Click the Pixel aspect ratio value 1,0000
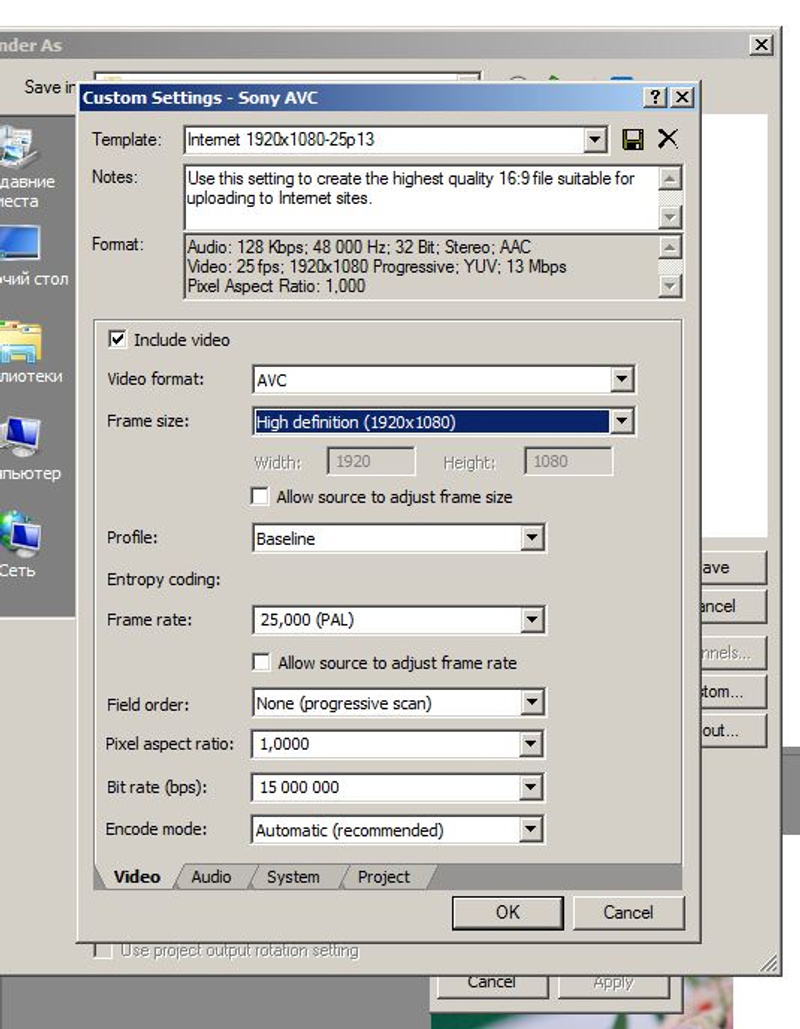 (284, 744)
